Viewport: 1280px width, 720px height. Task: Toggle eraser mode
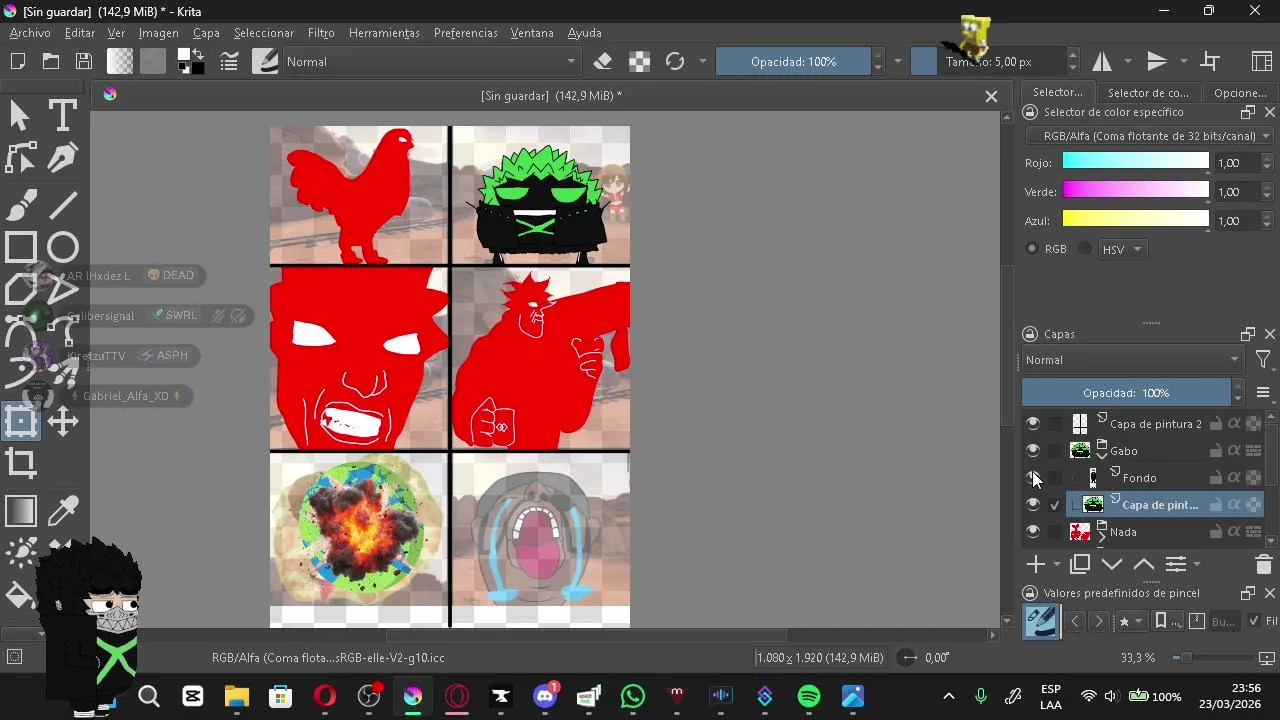pos(602,62)
